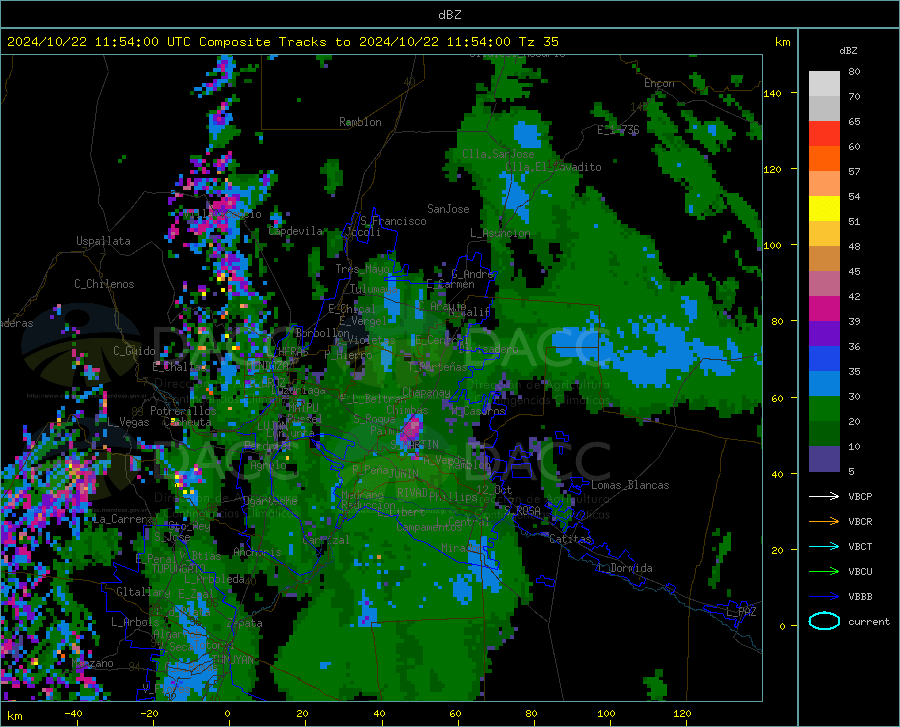
Task: Click the Zapata label
Action: [x=245, y=623]
